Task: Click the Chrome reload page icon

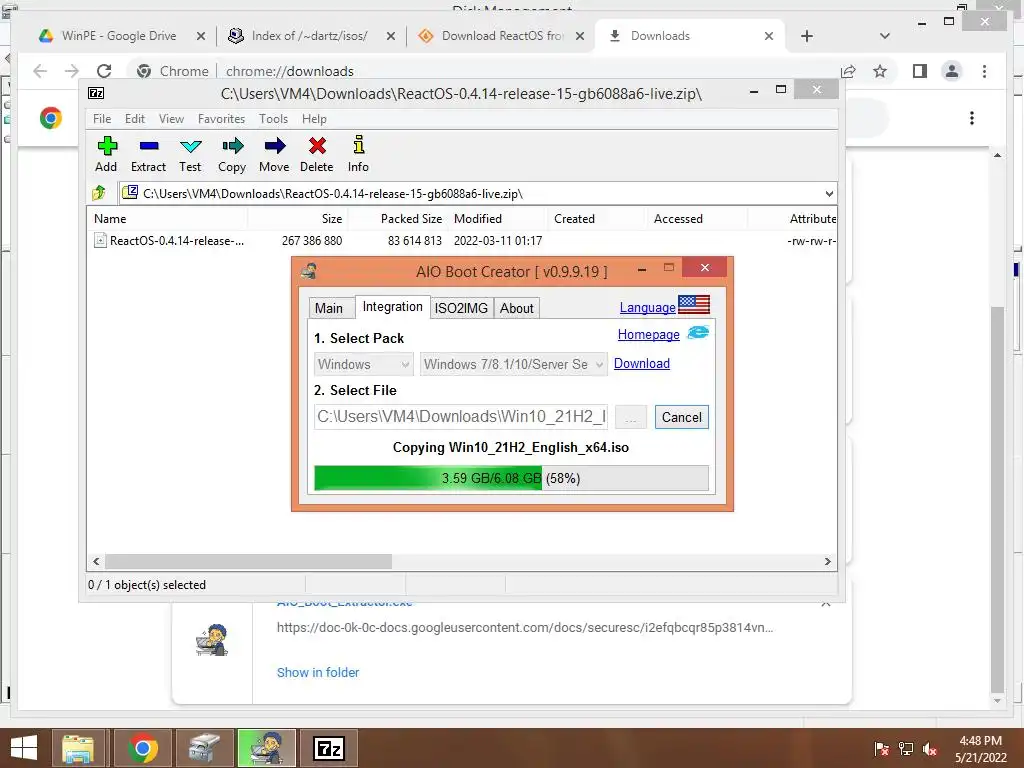Action: point(104,71)
